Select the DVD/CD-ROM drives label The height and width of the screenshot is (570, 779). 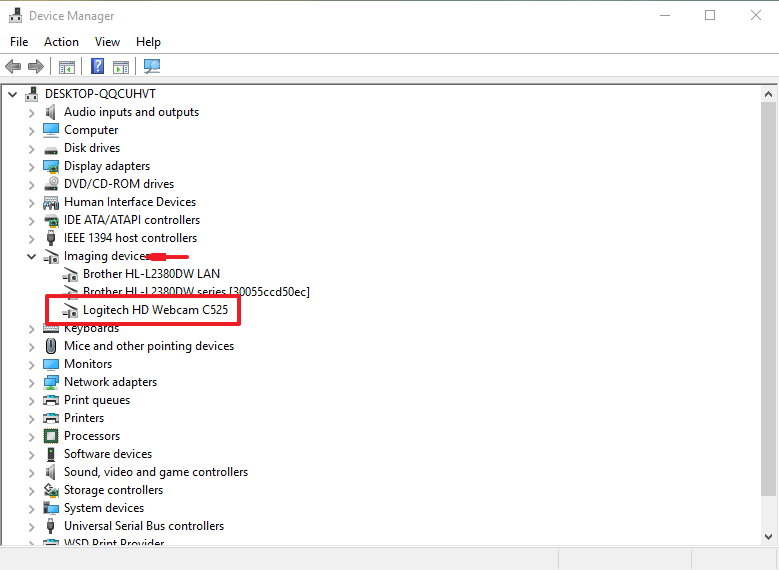(x=119, y=184)
